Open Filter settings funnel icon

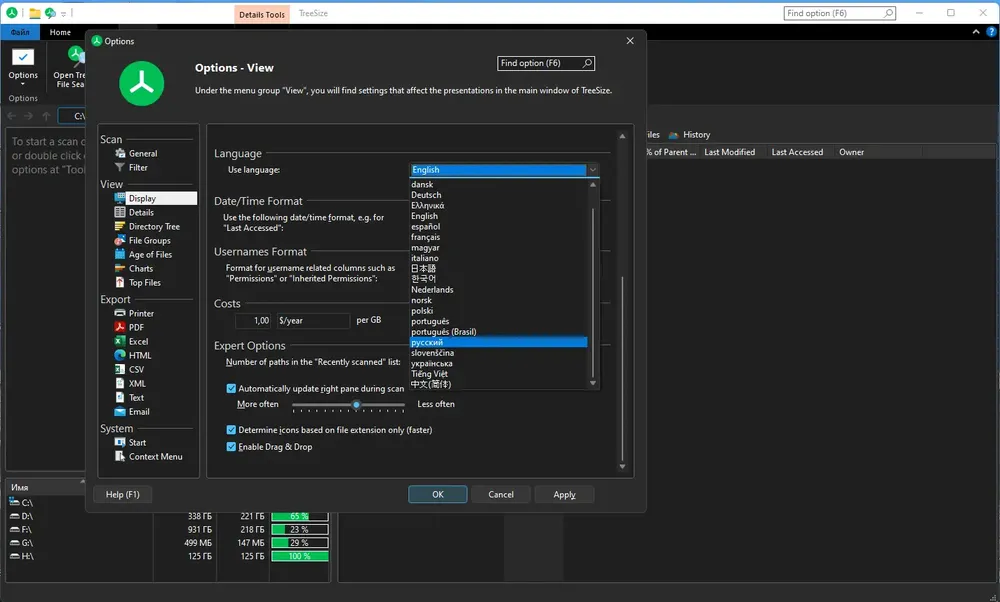(x=120, y=167)
